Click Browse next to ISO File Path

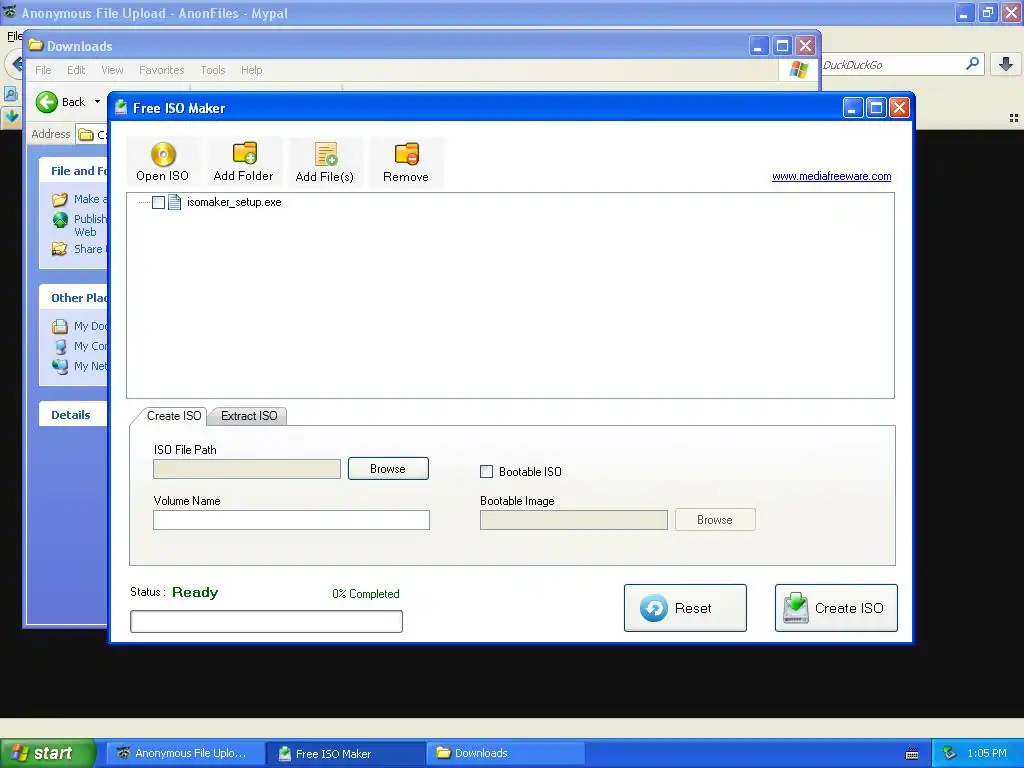[x=388, y=469]
